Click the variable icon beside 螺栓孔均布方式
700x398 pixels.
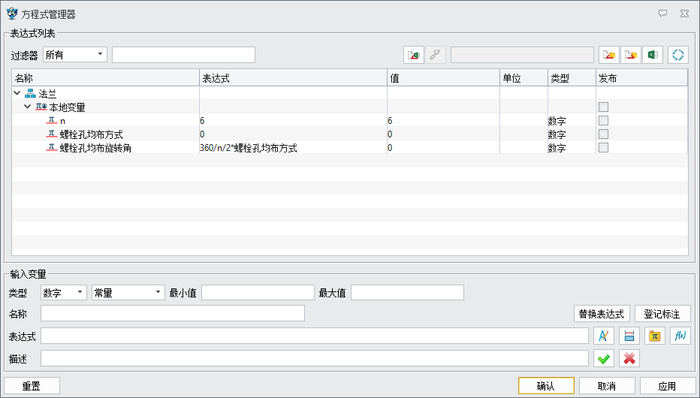(52, 134)
